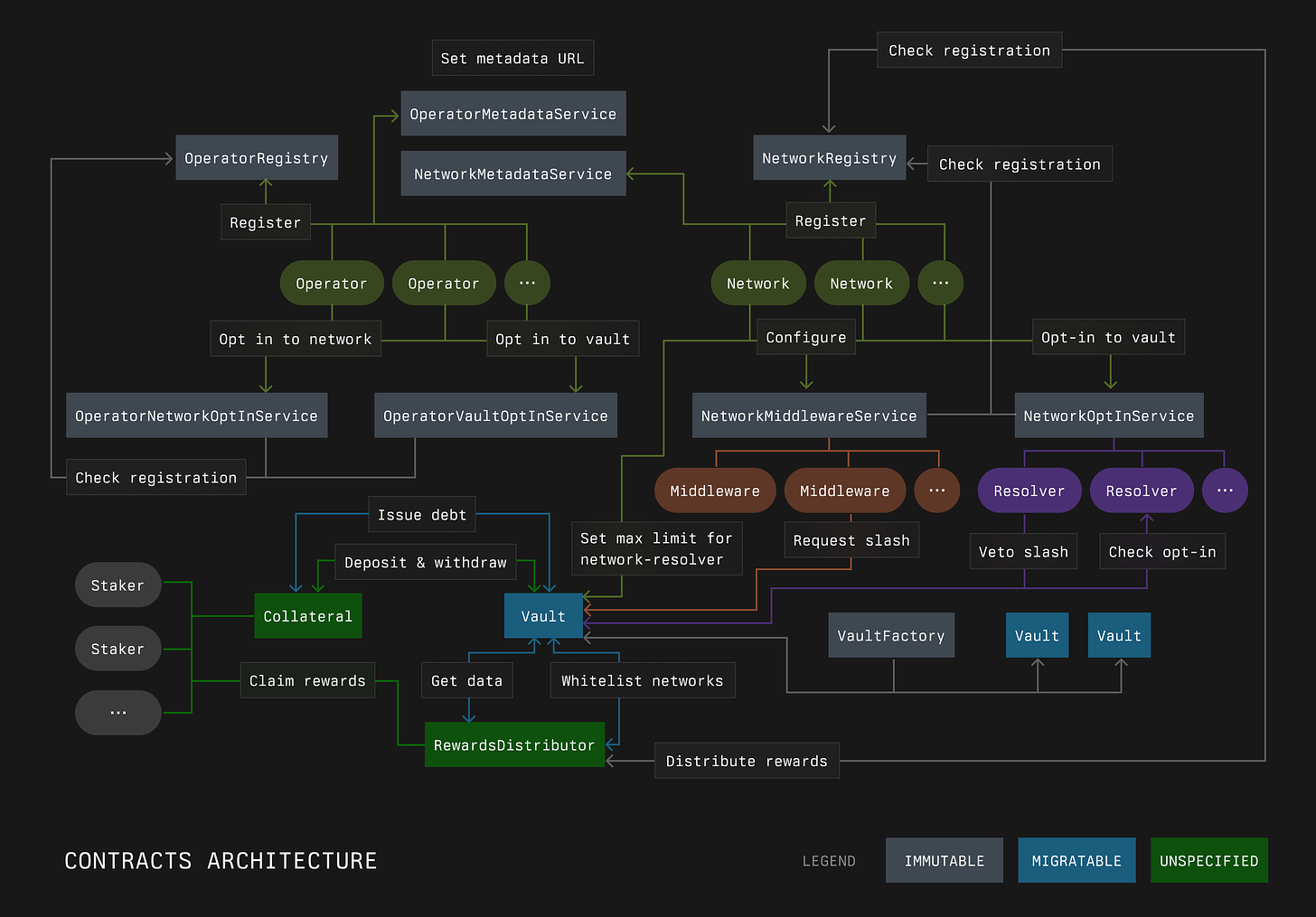Select the Network node beside the green ellipsis
The height and width of the screenshot is (917, 1316).
pos(862,283)
